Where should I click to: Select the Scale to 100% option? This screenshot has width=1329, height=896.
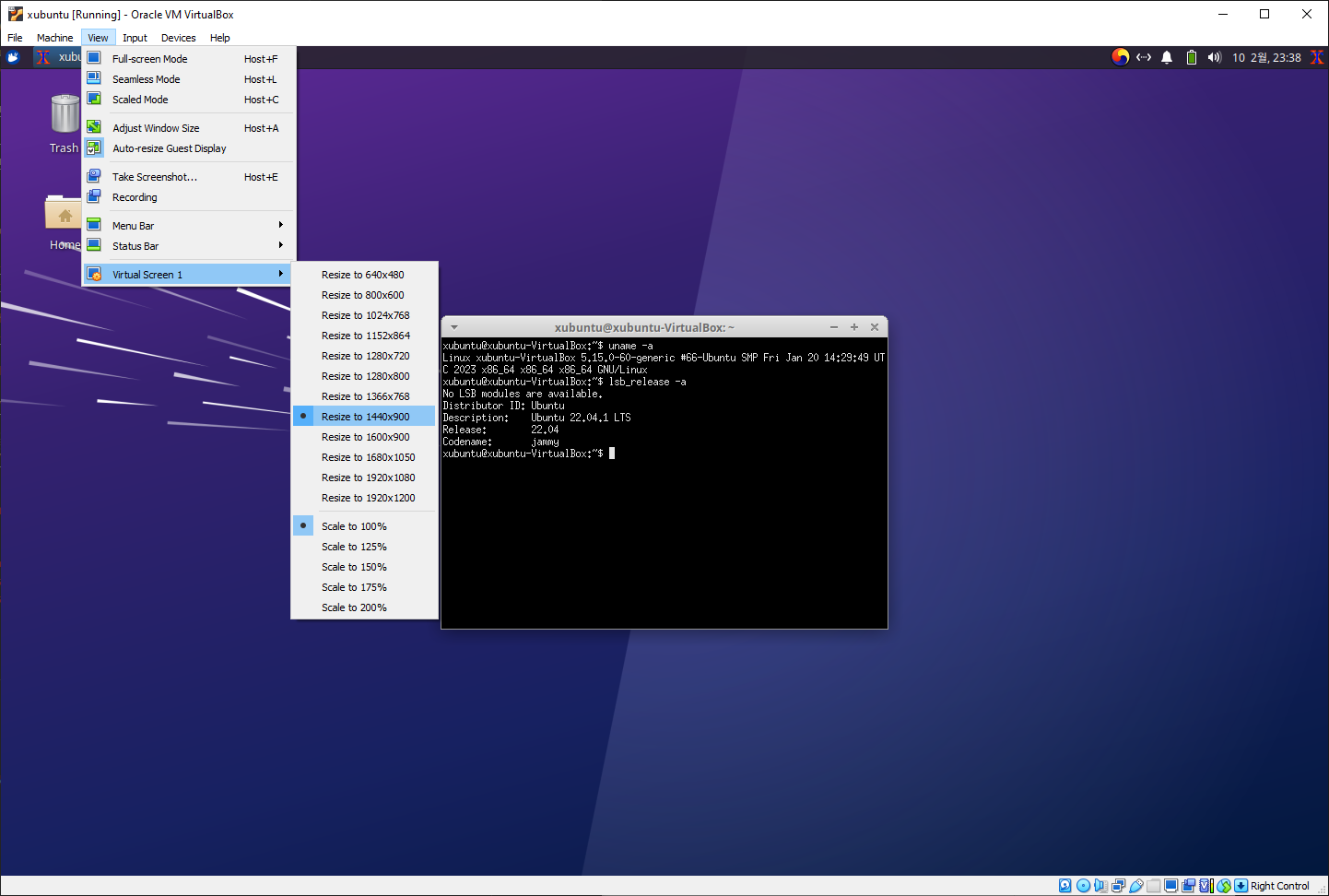[364, 526]
